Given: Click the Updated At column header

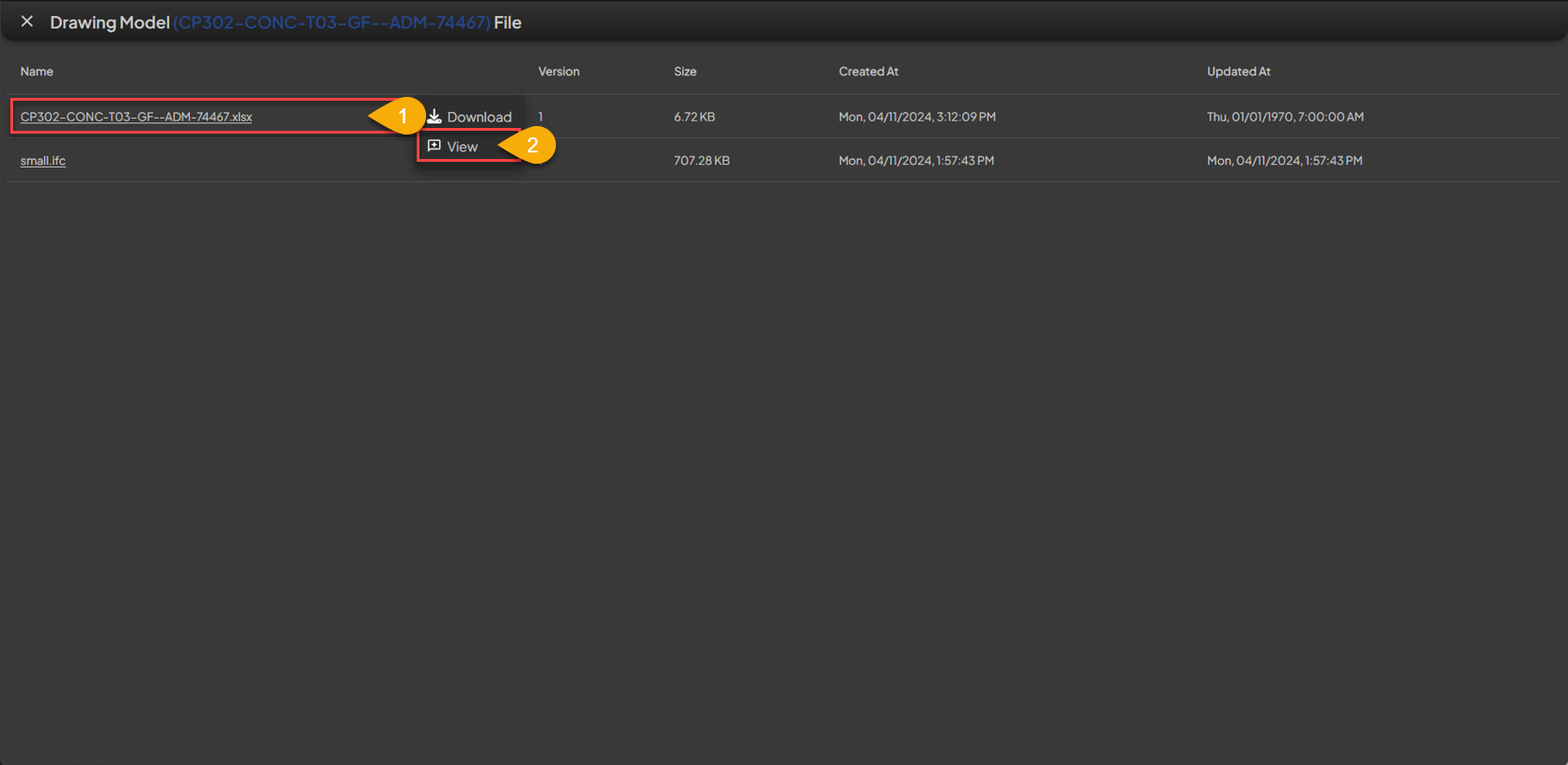Looking at the screenshot, I should pos(1238,72).
